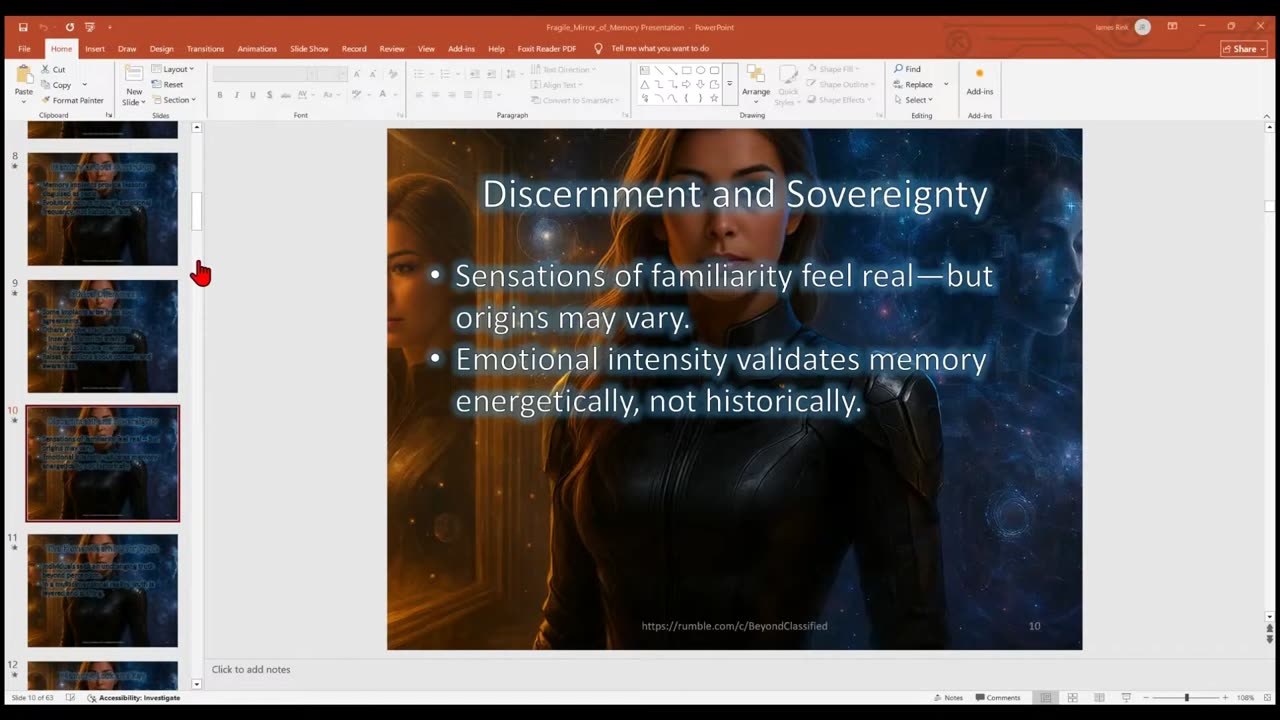1280x720 pixels.
Task: Open the File menu
Action: coord(24,48)
